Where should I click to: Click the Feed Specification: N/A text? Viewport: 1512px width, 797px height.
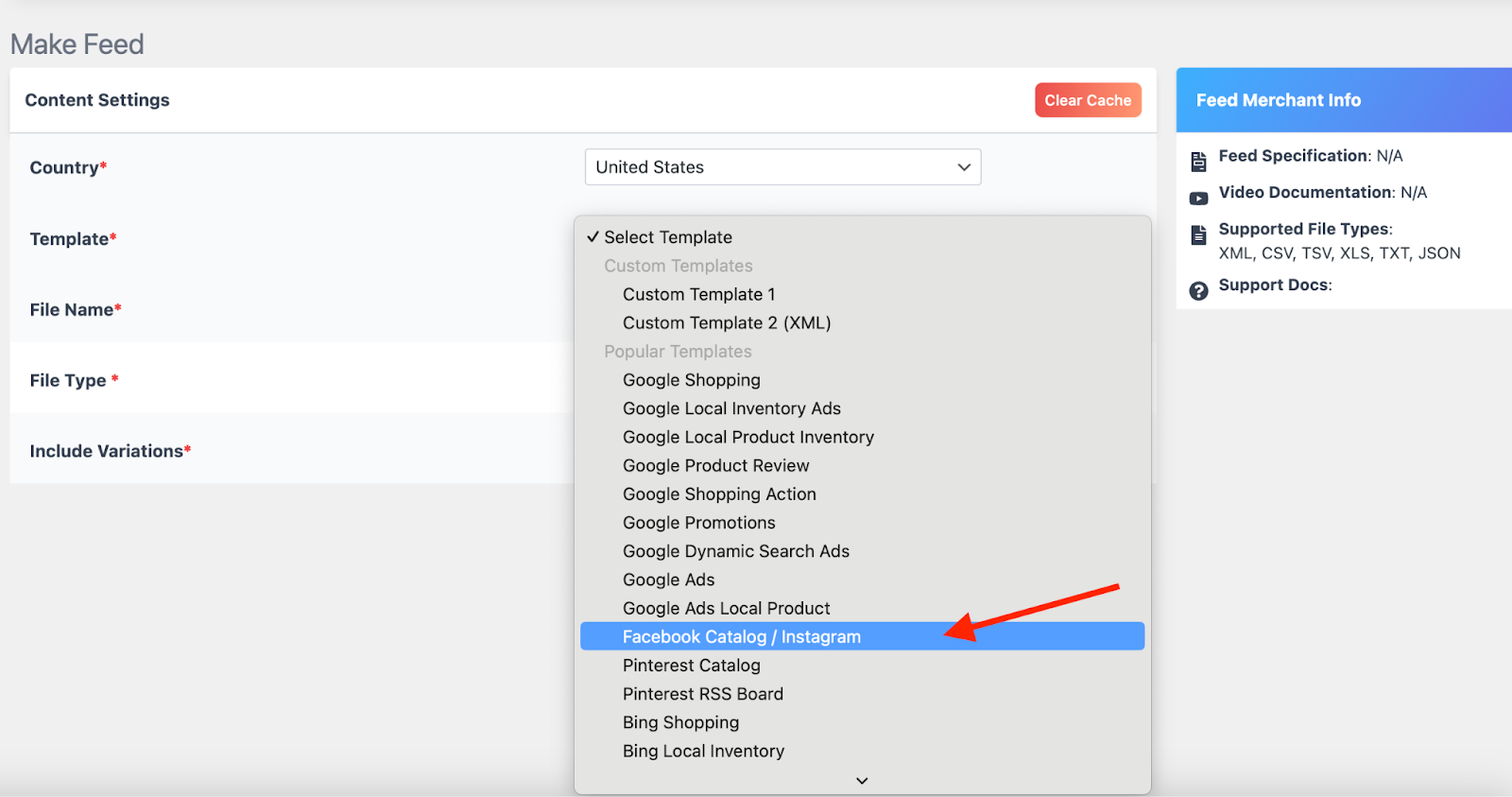(x=1311, y=156)
